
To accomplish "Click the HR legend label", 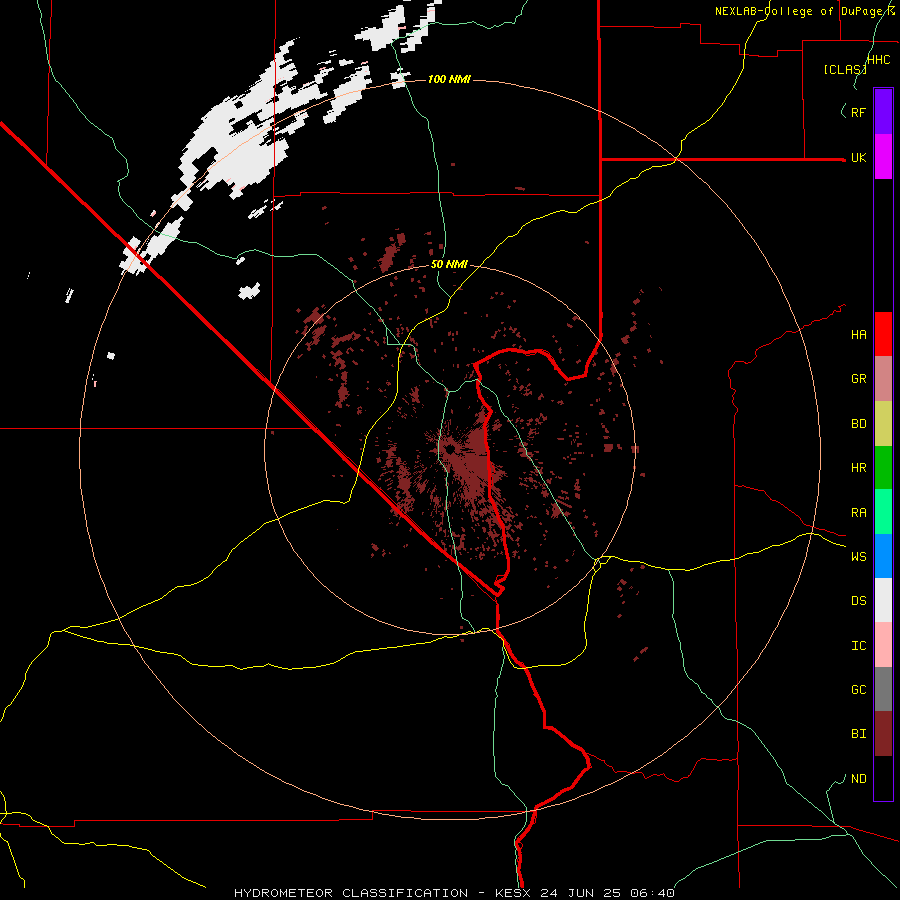I will coord(859,468).
